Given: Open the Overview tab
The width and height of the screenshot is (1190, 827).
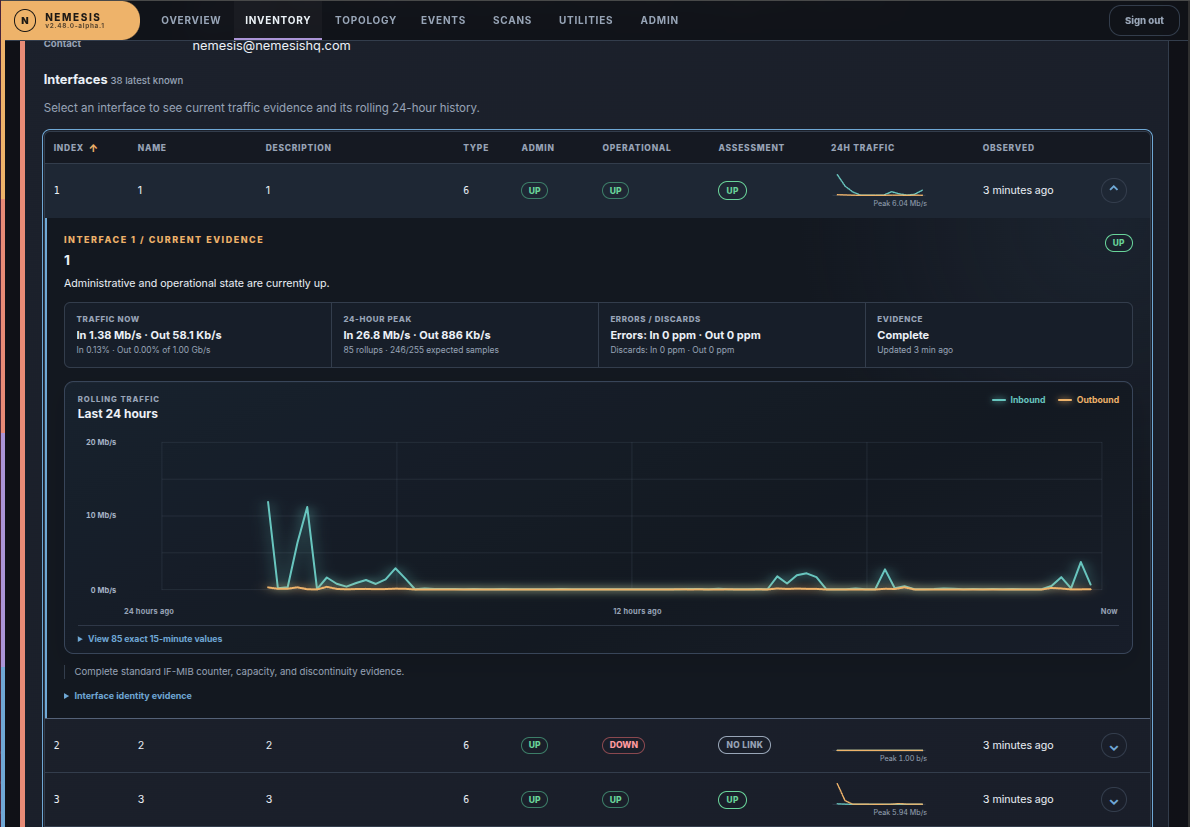Looking at the screenshot, I should coord(190,20).
